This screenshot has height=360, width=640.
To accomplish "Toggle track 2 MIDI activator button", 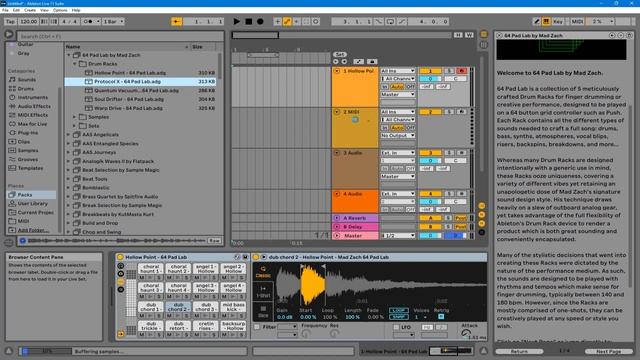I will pos(430,112).
